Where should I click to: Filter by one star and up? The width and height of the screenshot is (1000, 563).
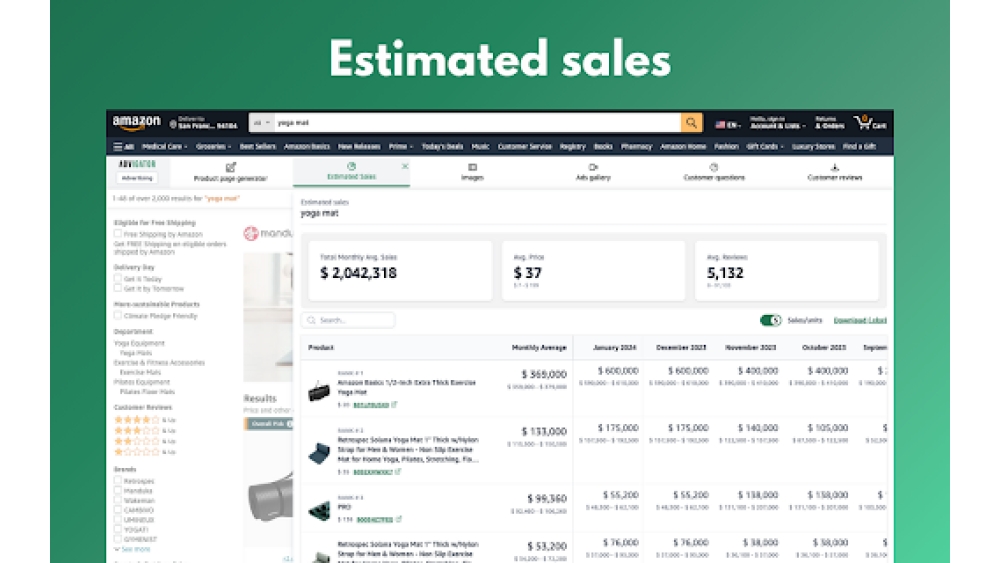145,452
